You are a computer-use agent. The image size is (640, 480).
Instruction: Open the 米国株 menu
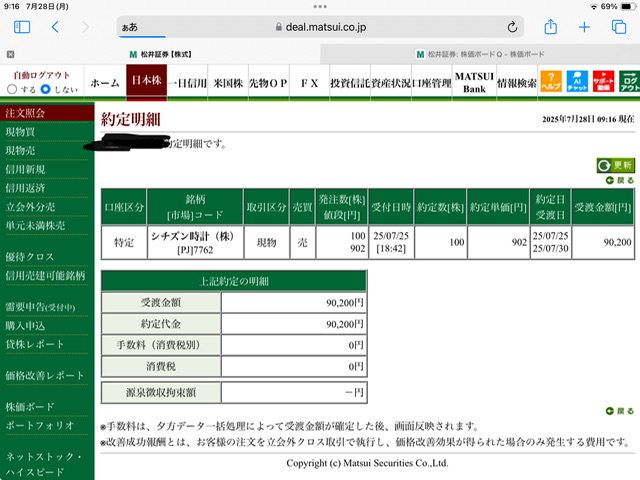(x=228, y=83)
